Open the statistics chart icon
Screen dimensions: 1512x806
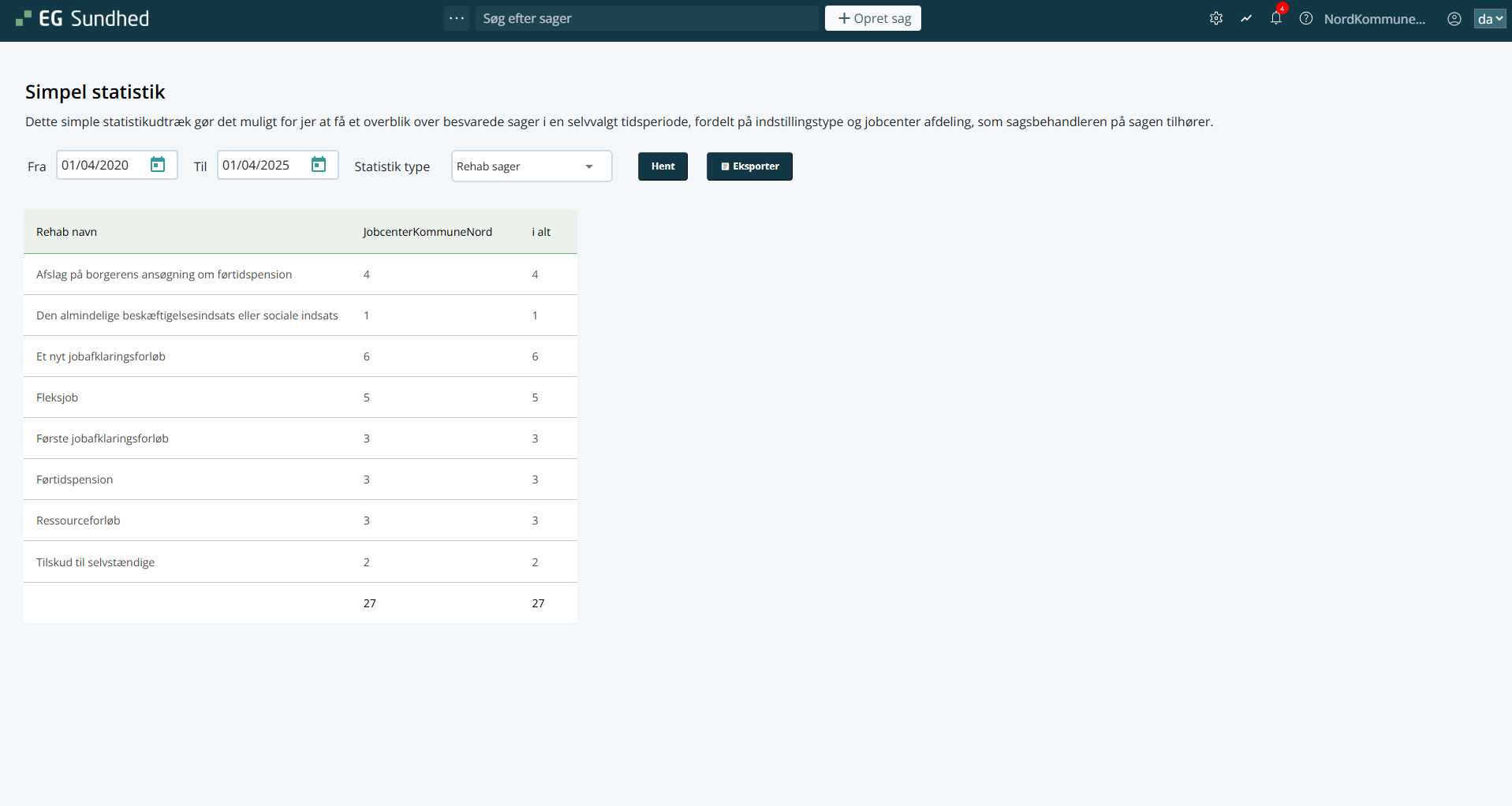point(1246,19)
